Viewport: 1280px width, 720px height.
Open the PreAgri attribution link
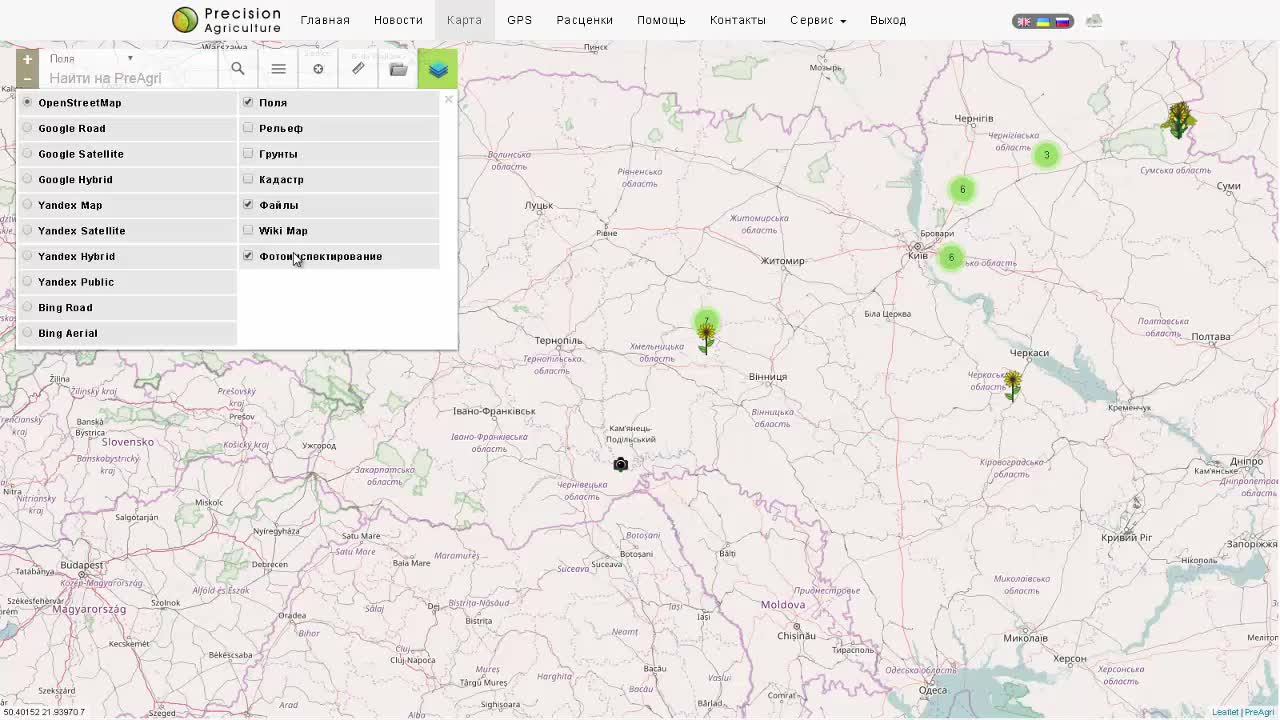(x=1259, y=712)
